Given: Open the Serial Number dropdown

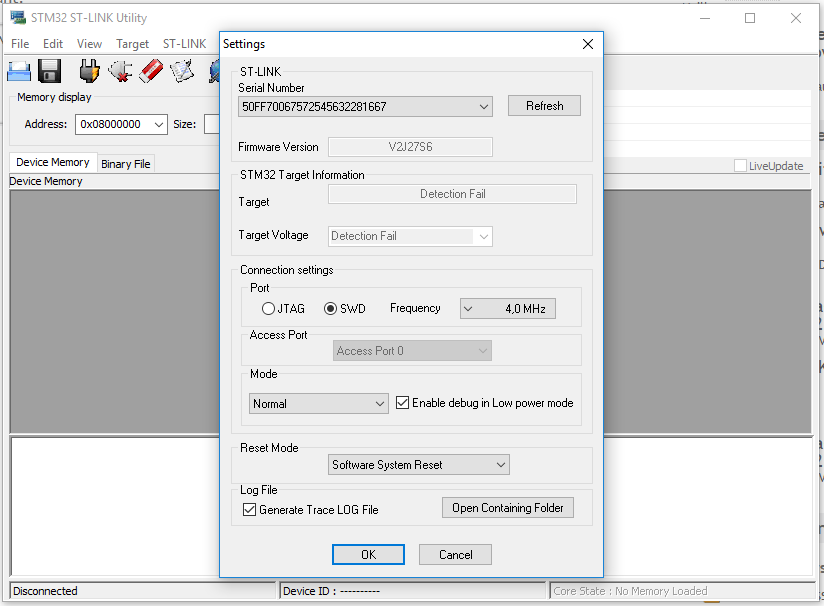Looking at the screenshot, I should click(x=365, y=107).
